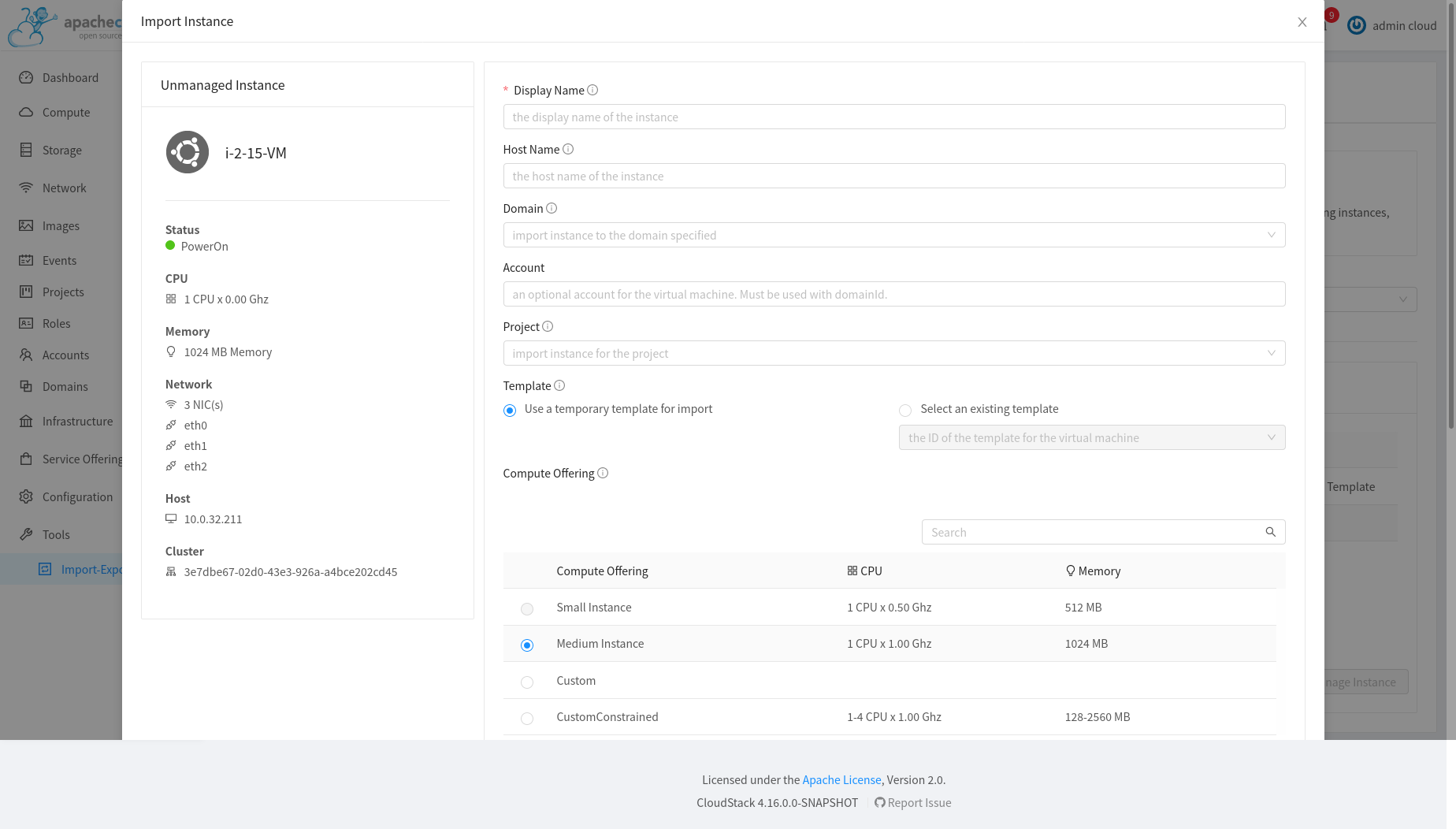Click inside the Host Name input field
Viewport: 1456px width, 829px height.
893,176
